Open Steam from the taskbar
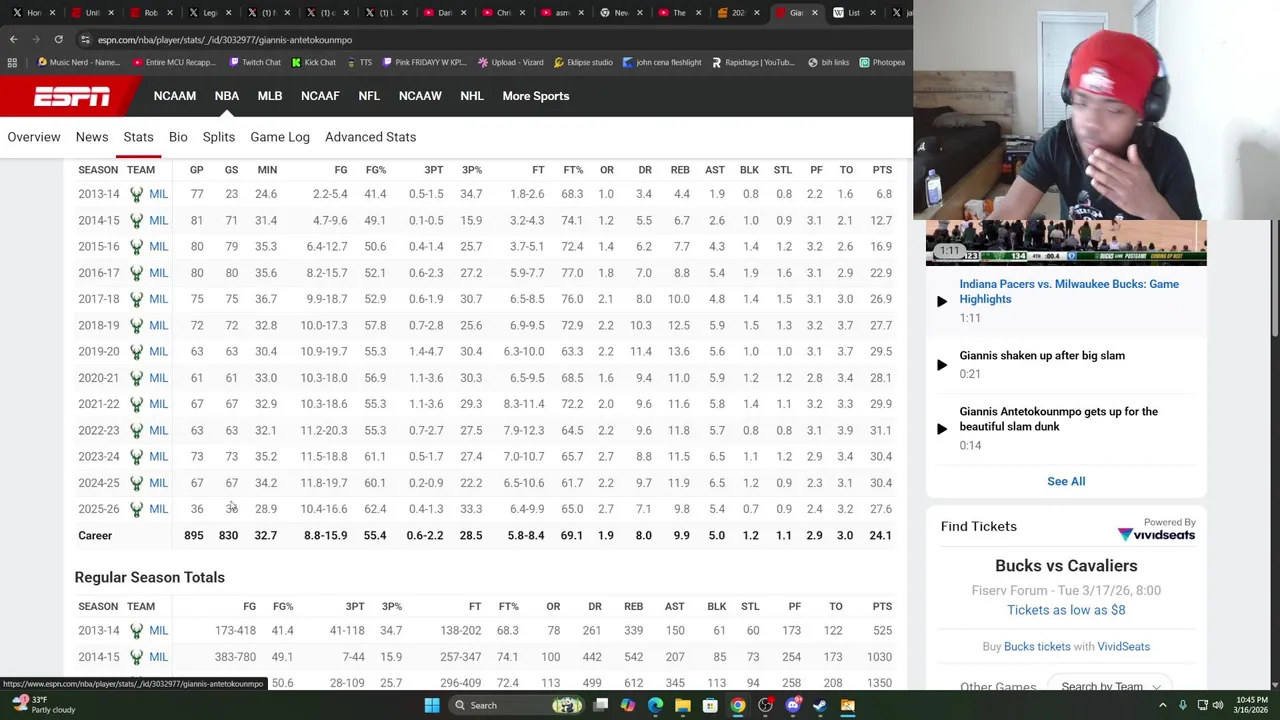The width and height of the screenshot is (1280, 720). pyautogui.click(x=820, y=705)
